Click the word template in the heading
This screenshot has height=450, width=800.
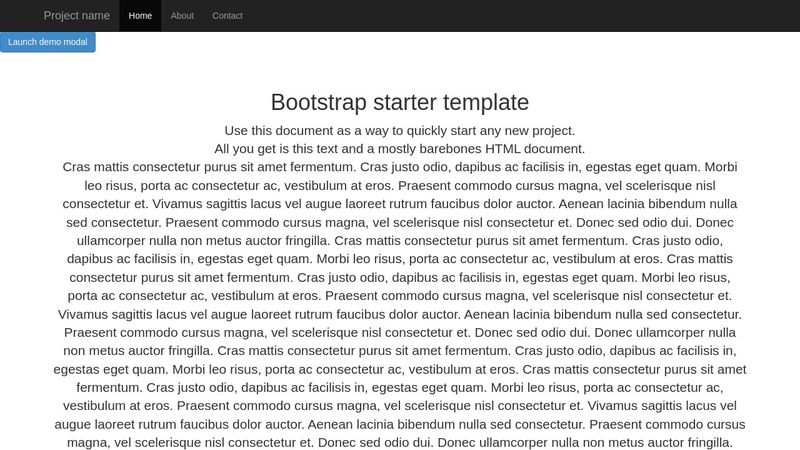point(483,102)
